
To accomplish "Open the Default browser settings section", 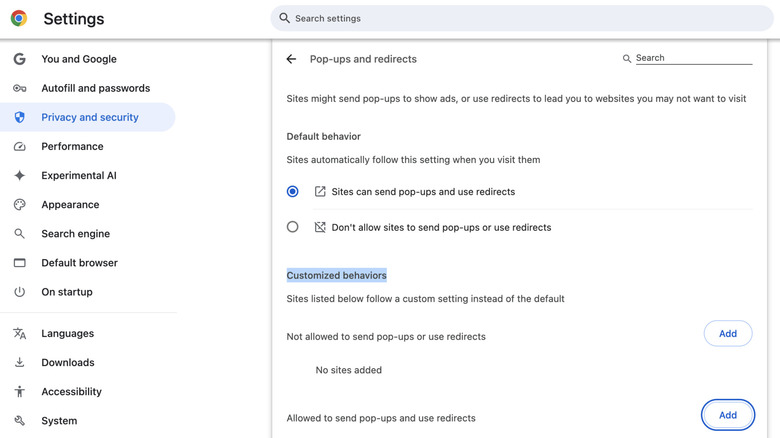I will tap(79, 263).
